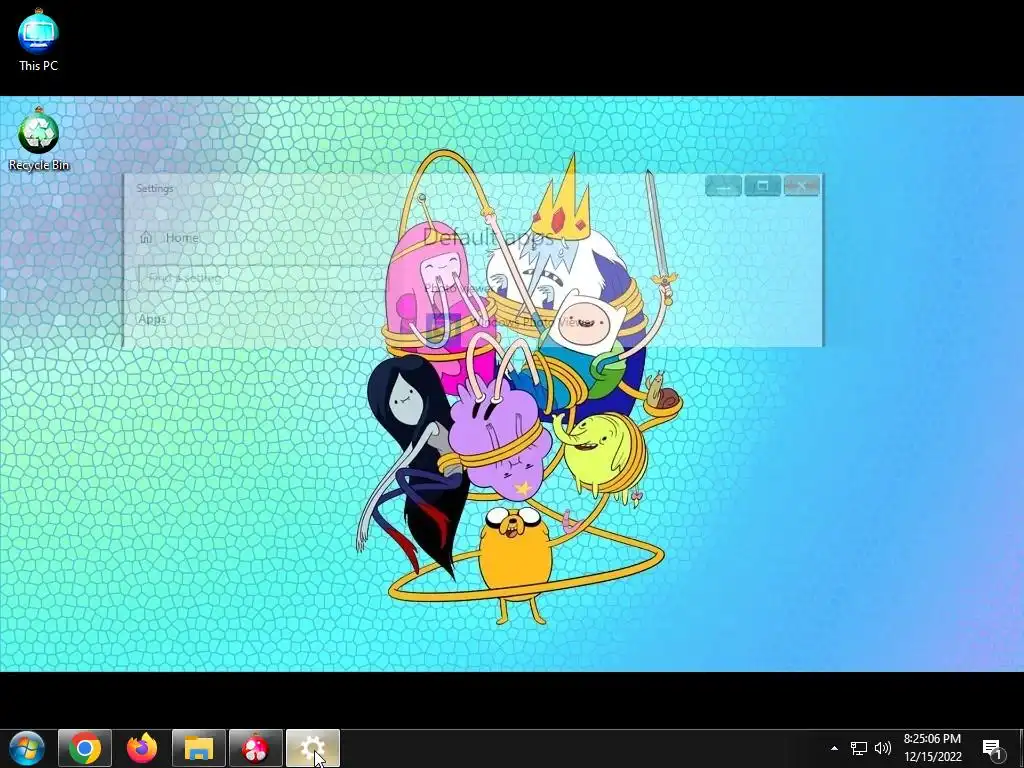Open the volume speaker tray icon
Image resolution: width=1024 pixels, height=768 pixels.
coord(882,748)
